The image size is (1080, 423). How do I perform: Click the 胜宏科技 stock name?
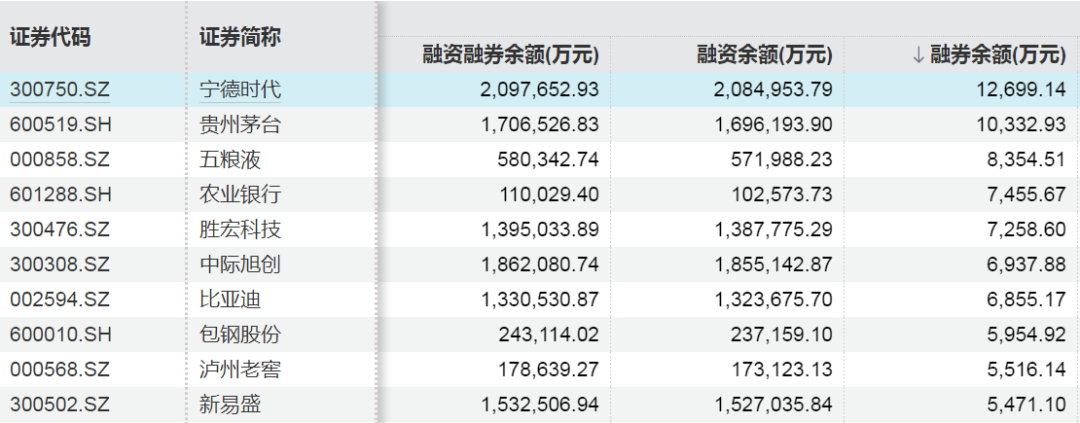(x=240, y=229)
